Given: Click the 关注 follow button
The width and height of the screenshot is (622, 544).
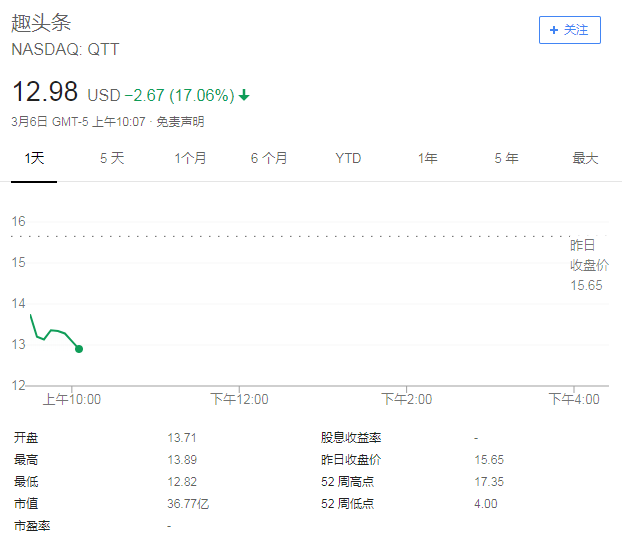Looking at the screenshot, I should [570, 30].
